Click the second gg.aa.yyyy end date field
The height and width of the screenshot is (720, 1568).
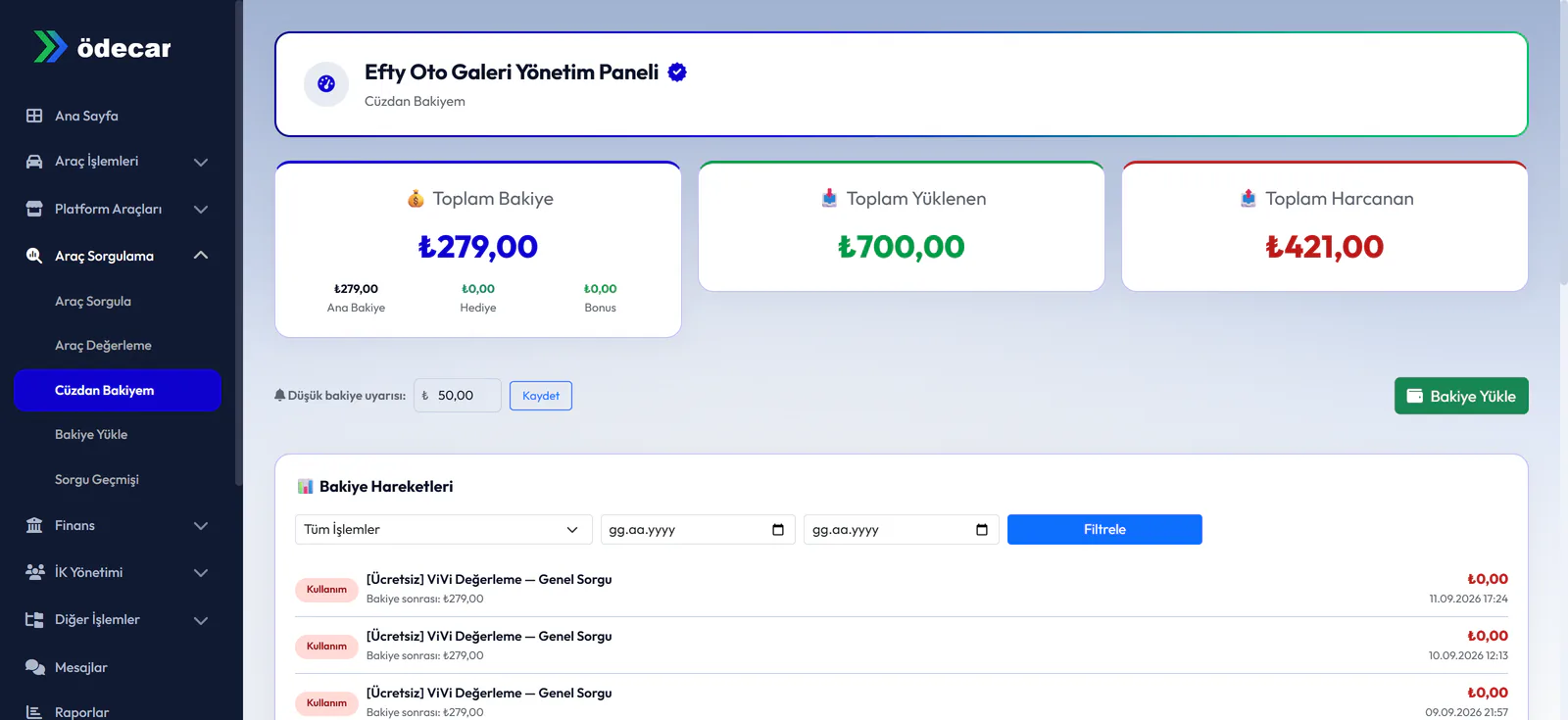tap(902, 530)
